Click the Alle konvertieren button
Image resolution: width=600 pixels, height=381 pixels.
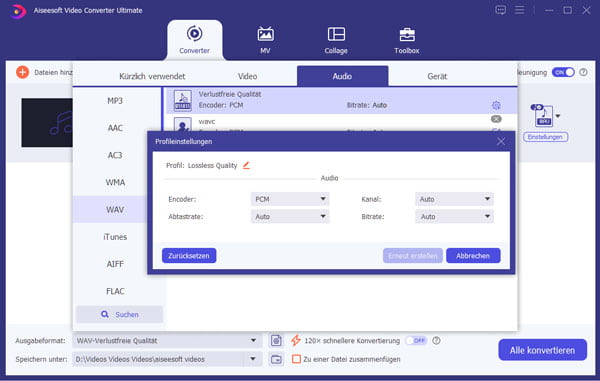click(x=542, y=350)
